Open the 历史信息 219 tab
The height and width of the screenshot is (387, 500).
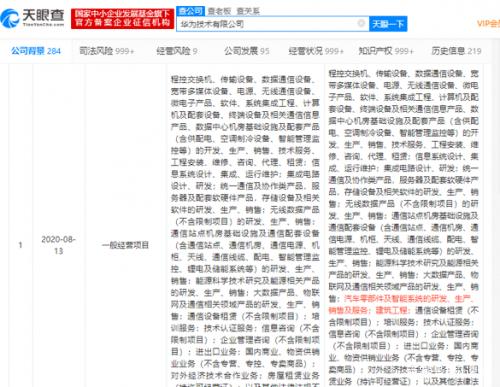coord(456,51)
